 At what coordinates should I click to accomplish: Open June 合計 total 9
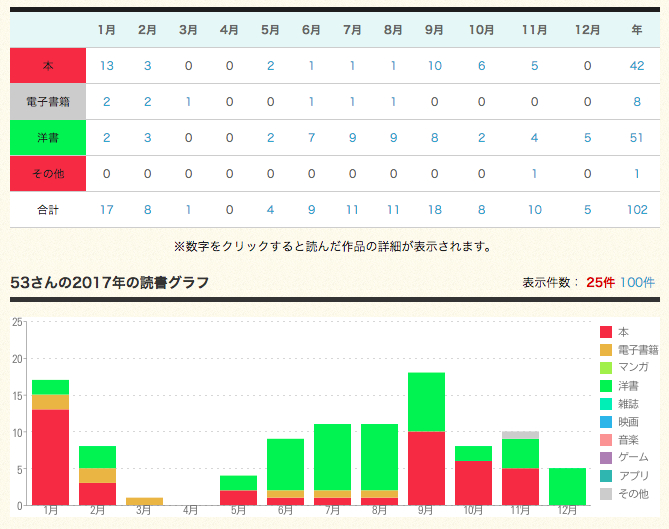click(311, 209)
